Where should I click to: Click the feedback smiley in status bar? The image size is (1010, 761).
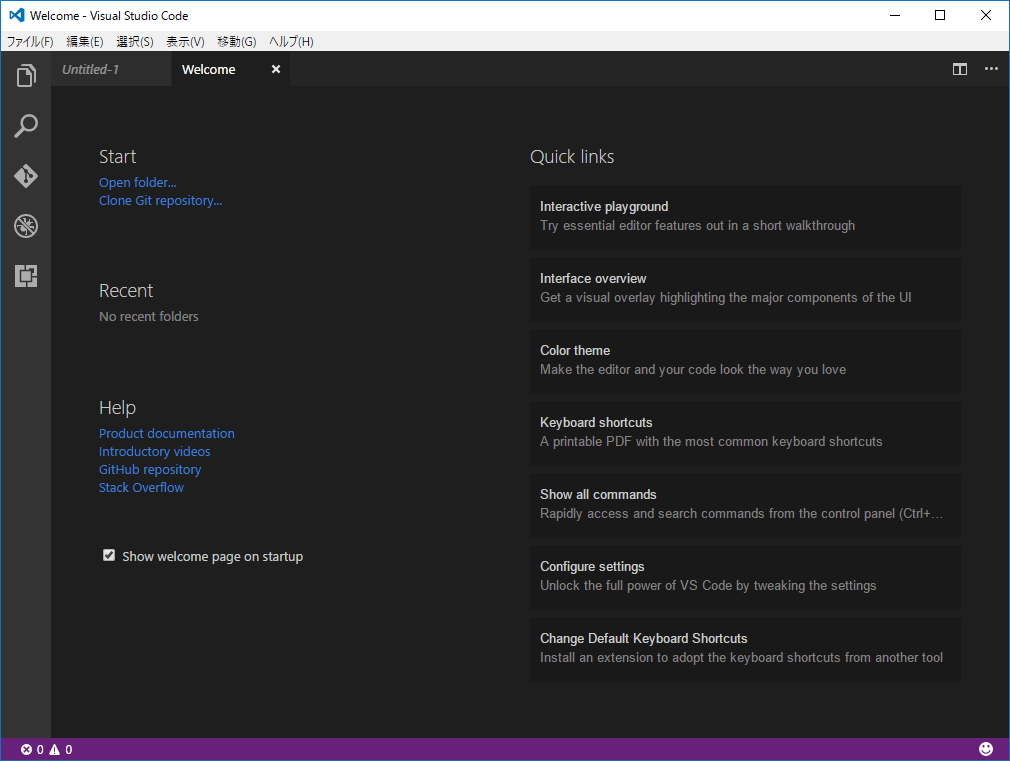pos(986,749)
